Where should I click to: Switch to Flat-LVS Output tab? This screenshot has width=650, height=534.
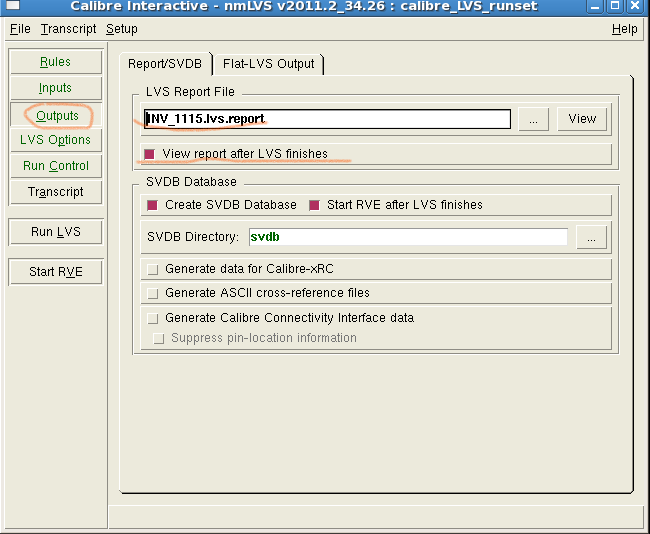[x=269, y=64]
